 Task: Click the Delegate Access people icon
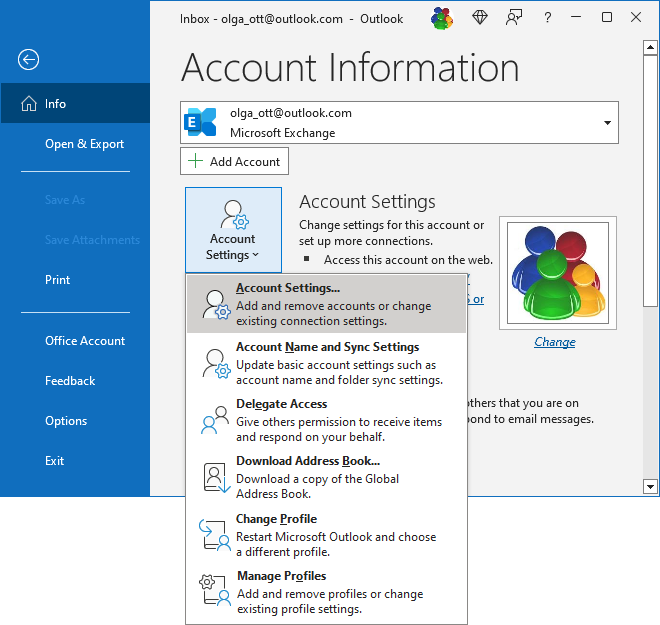coord(216,419)
